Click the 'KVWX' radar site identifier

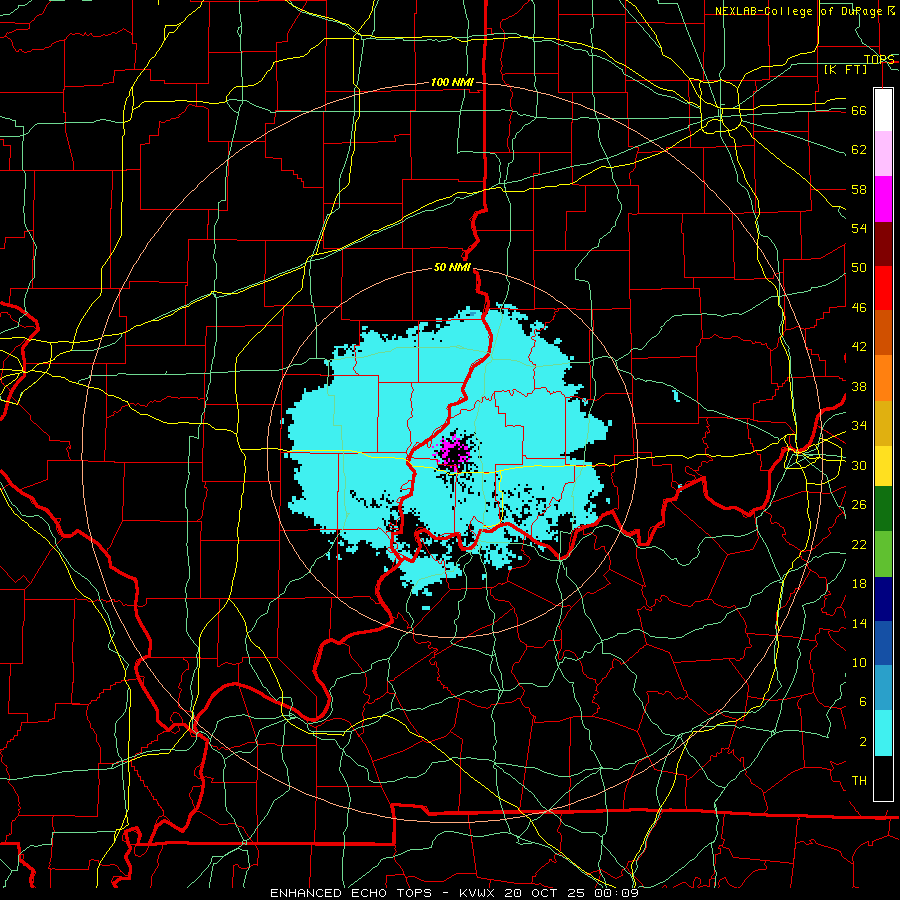pyautogui.click(x=479, y=893)
